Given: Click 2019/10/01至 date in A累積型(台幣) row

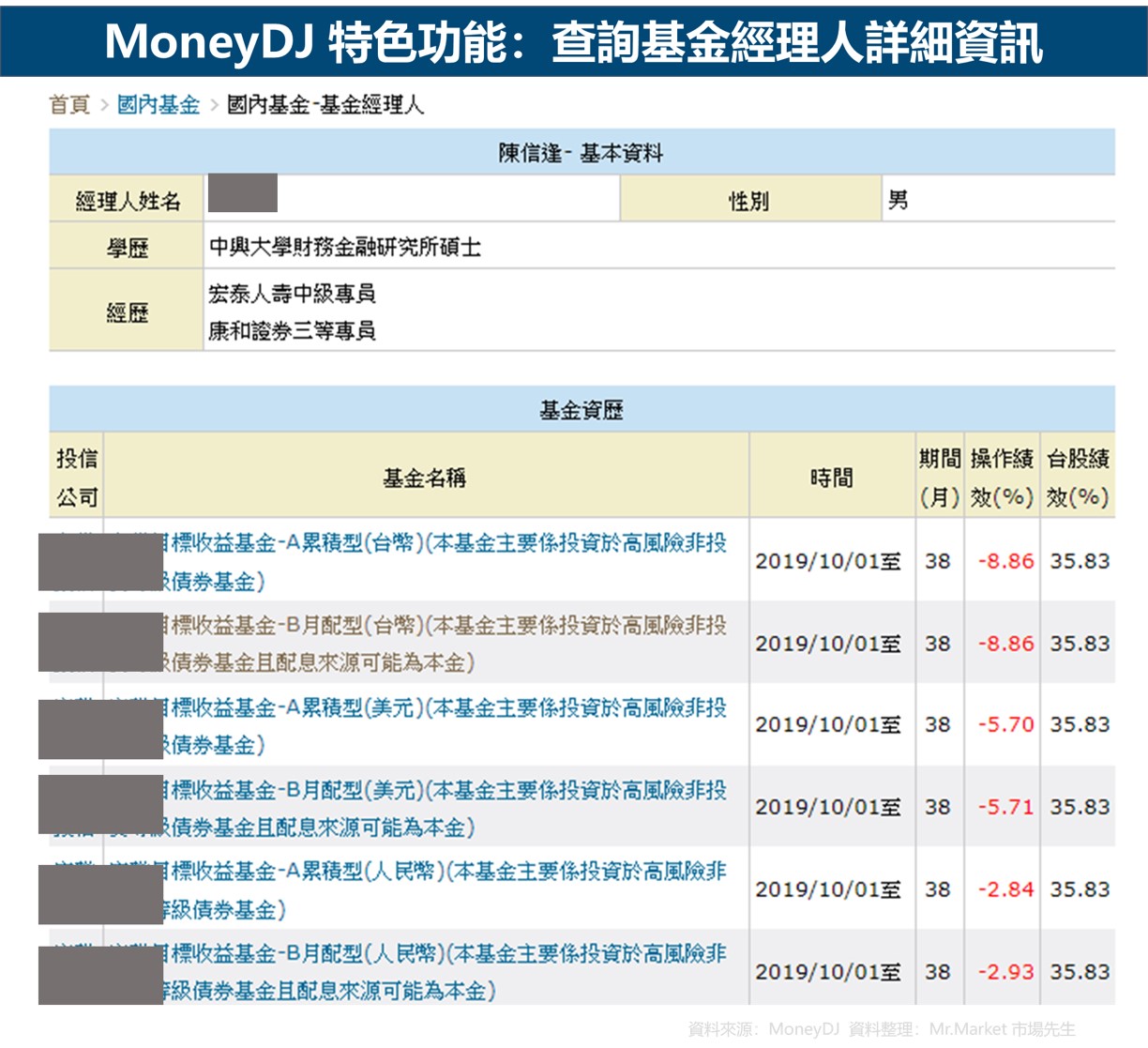Looking at the screenshot, I should [828, 561].
